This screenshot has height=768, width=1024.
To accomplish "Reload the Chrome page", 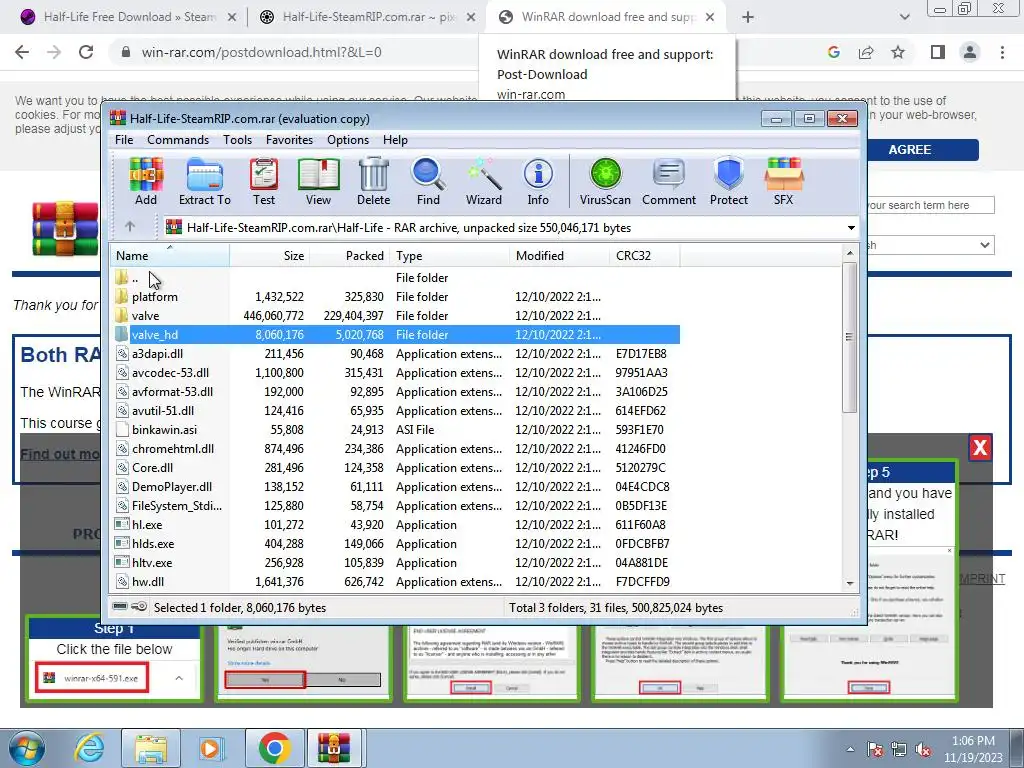I will pyautogui.click(x=86, y=52).
